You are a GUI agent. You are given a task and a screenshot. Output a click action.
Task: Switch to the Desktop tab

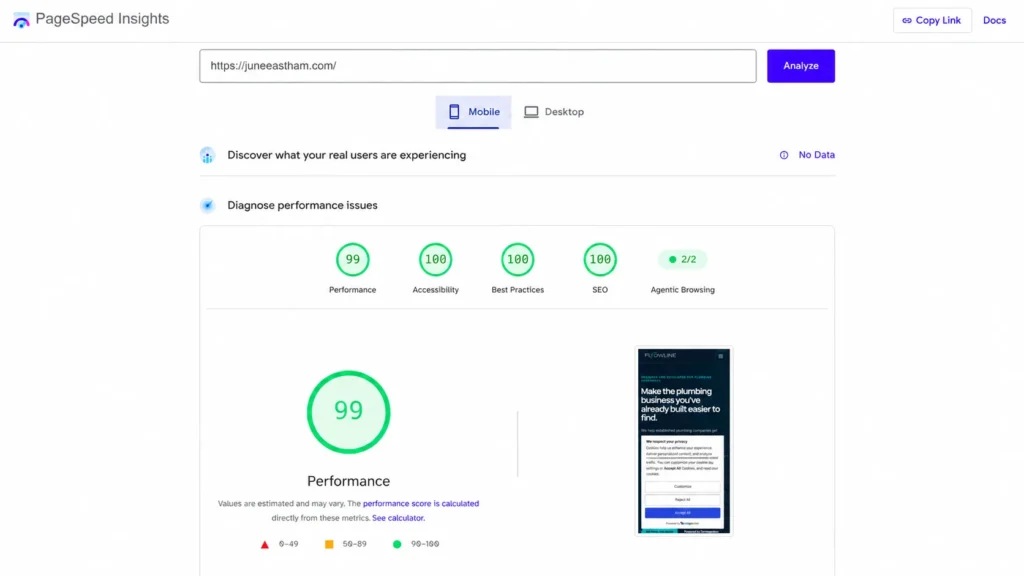[554, 112]
